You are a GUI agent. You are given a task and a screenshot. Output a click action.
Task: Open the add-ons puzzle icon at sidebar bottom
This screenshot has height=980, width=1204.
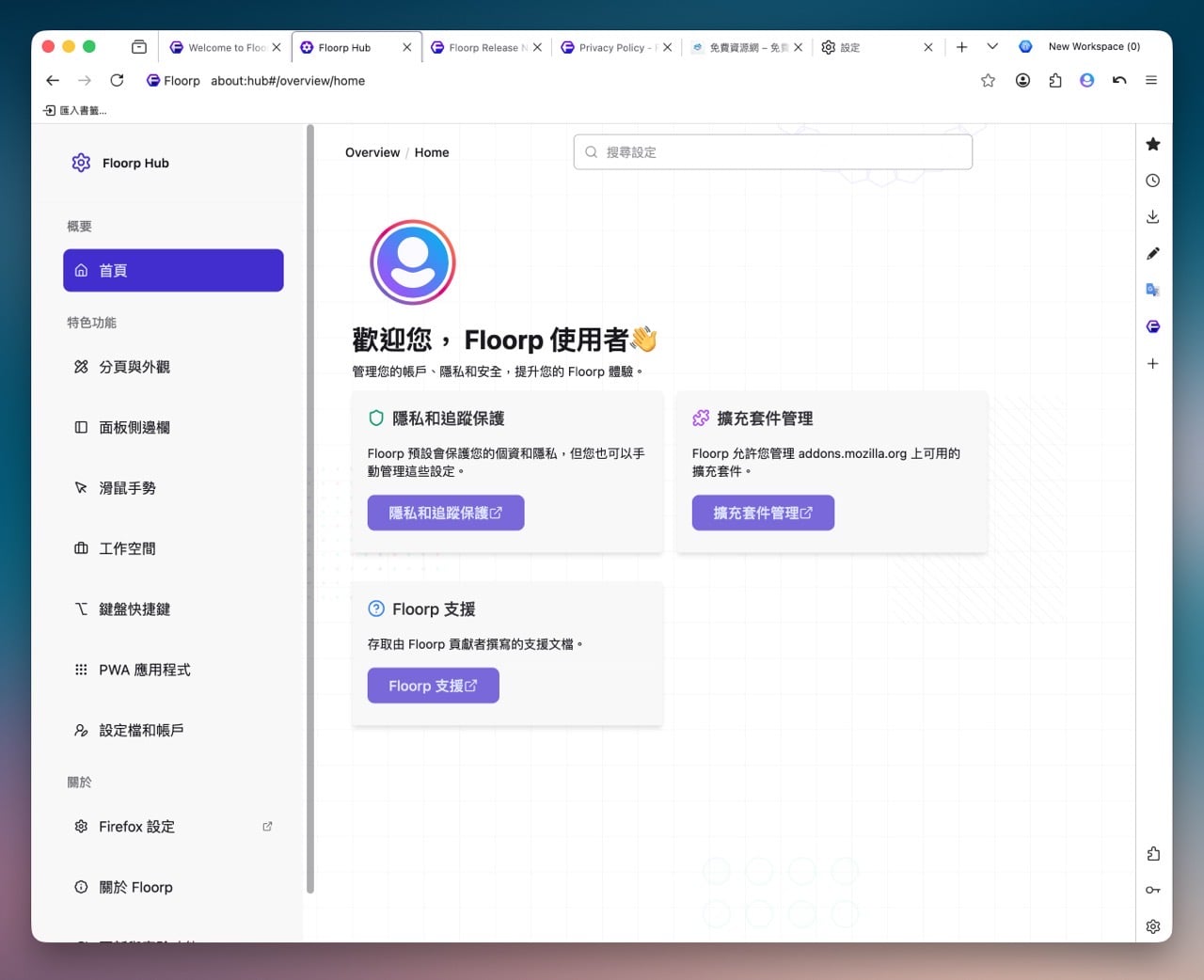[x=1152, y=854]
